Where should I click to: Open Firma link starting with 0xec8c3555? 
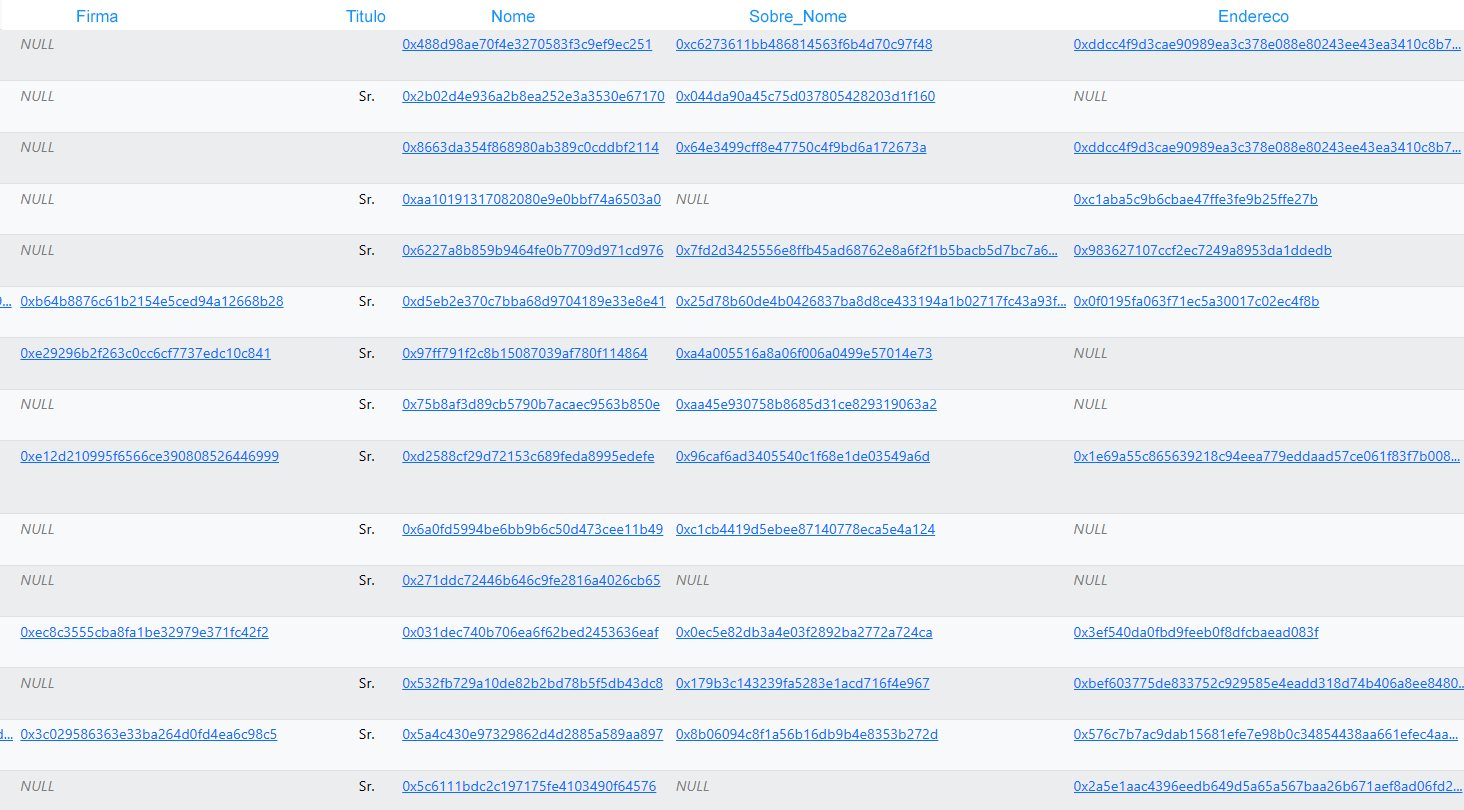(x=144, y=633)
